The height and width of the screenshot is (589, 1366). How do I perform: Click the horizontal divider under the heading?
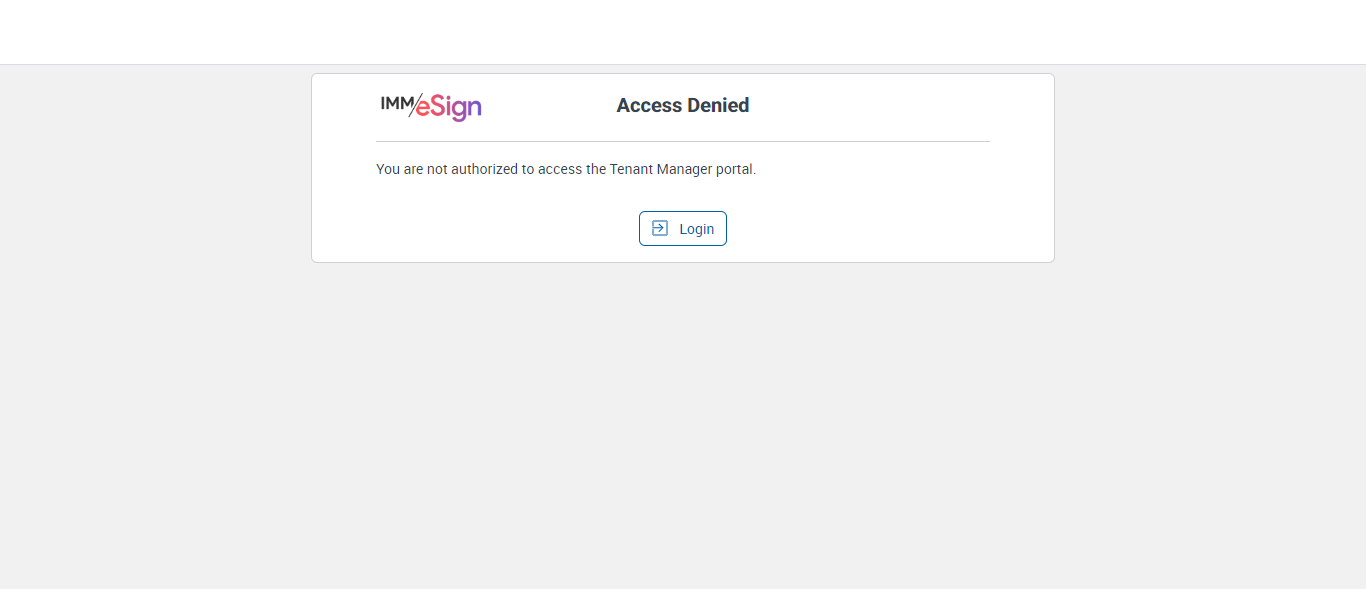click(x=683, y=141)
